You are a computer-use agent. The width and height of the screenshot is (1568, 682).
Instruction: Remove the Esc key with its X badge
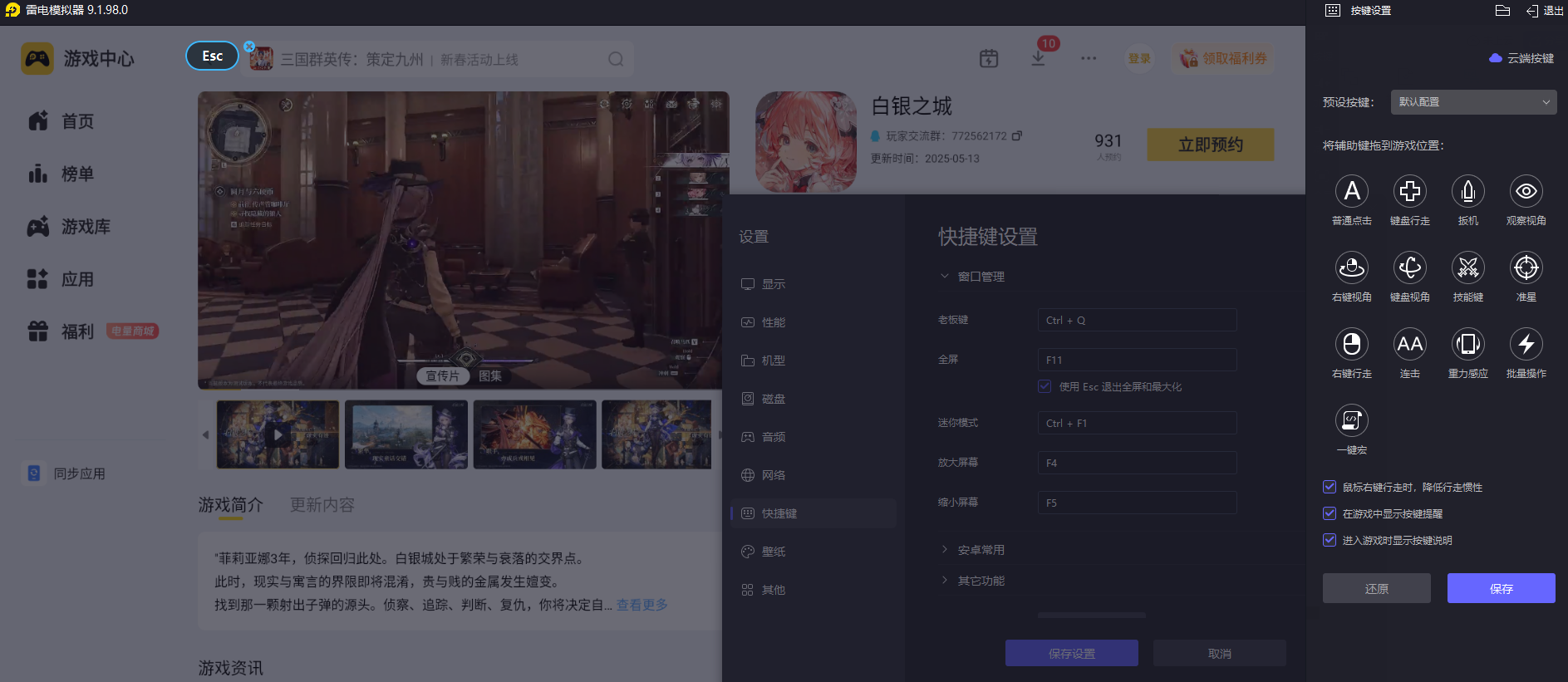tap(249, 46)
